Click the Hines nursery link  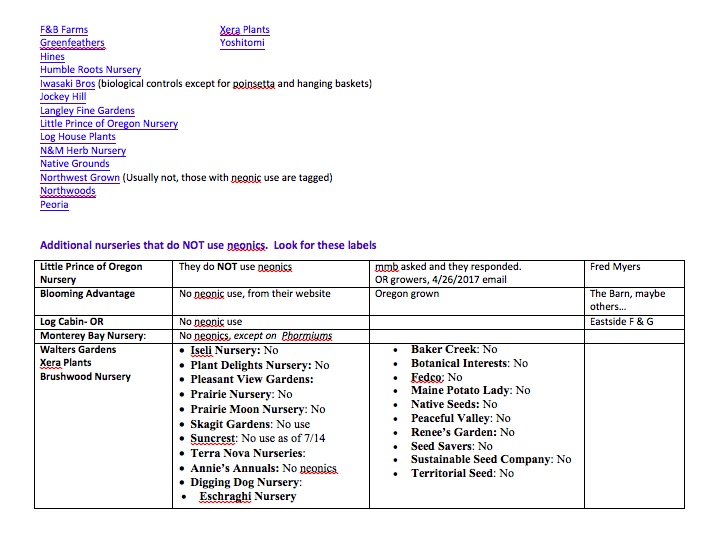coord(52,57)
